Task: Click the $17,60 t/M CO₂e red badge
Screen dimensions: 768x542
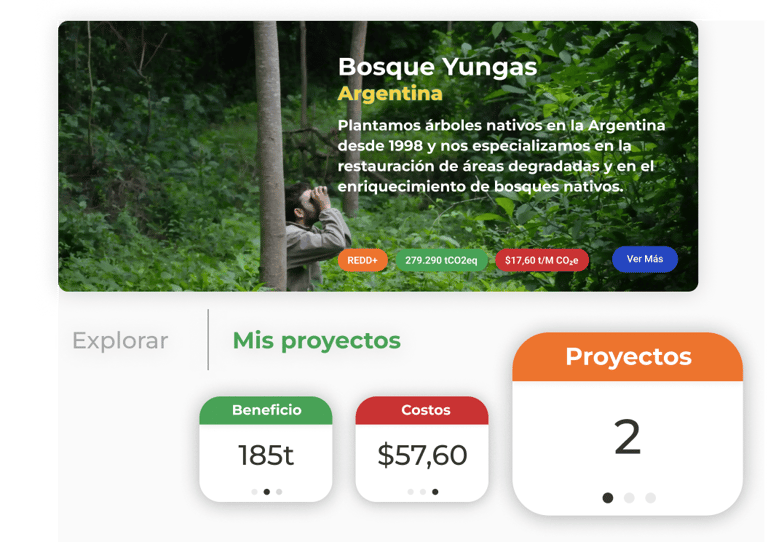Action: [x=542, y=260]
